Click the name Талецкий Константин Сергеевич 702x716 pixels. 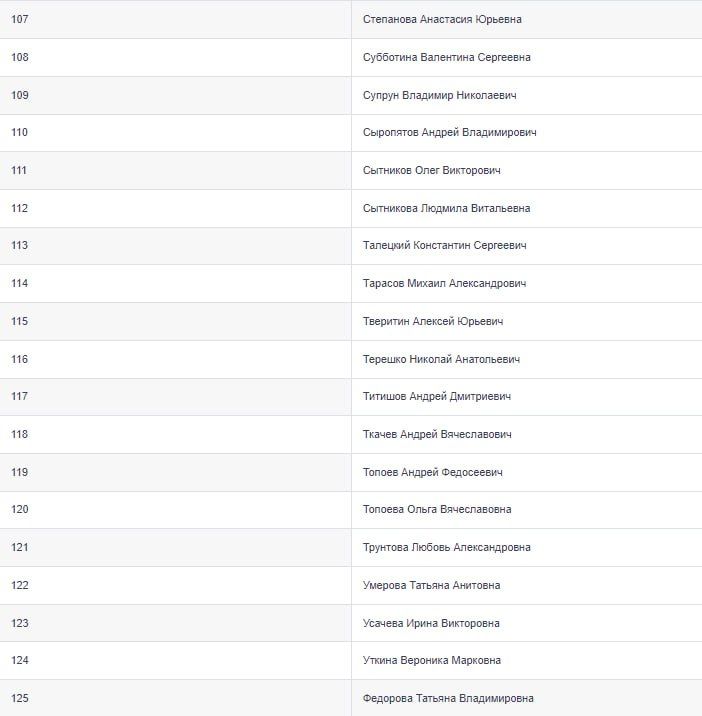pyautogui.click(x=444, y=245)
